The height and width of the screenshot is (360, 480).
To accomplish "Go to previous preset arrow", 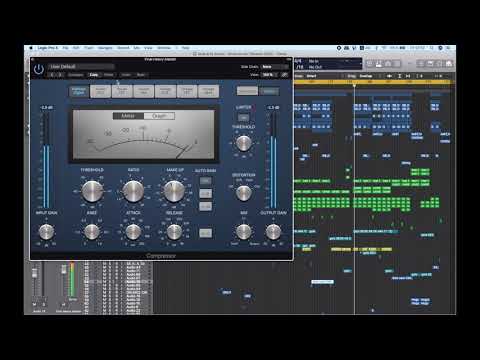I will (x=53, y=75).
